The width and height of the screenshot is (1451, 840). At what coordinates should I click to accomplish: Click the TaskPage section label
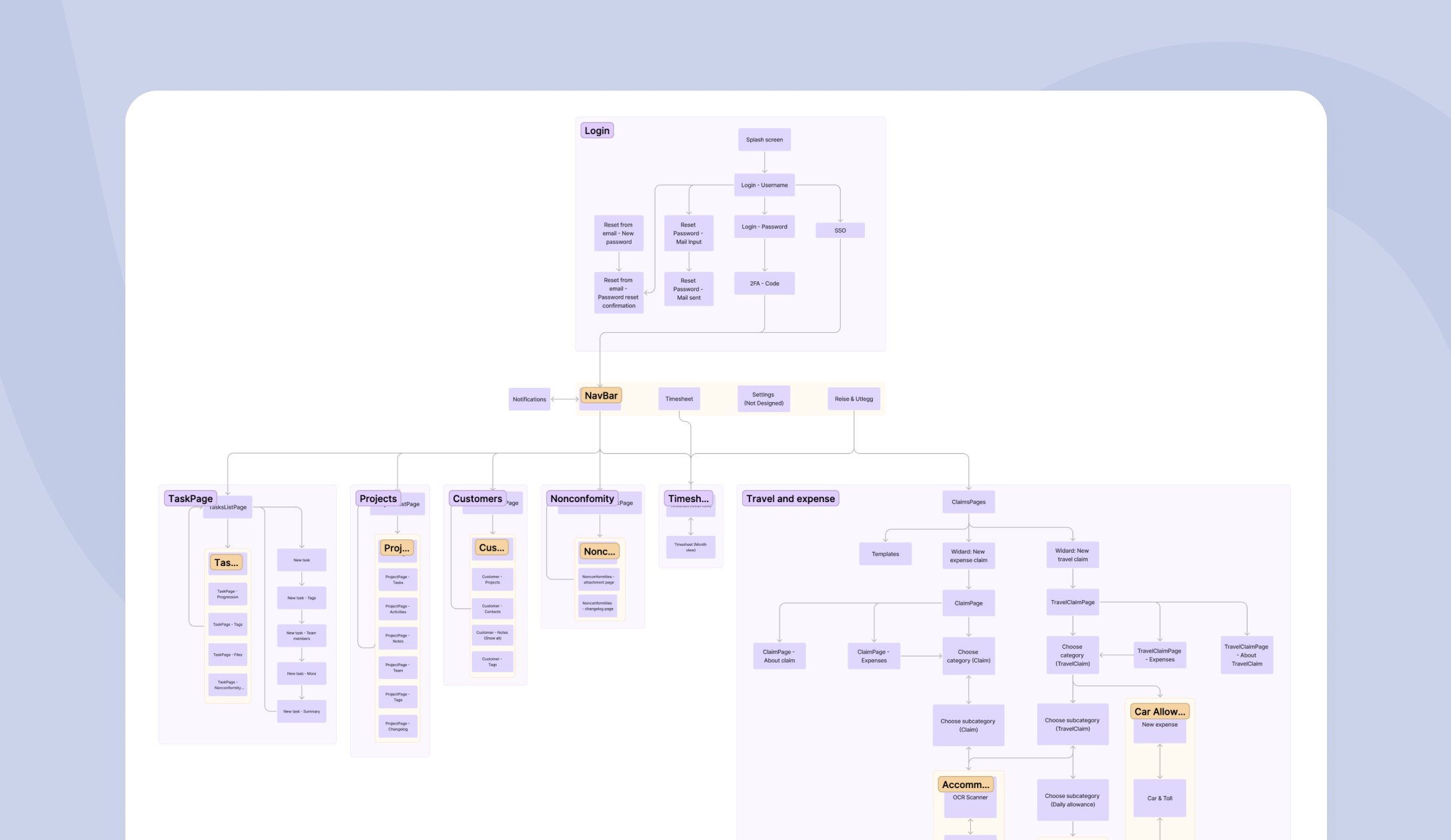point(191,499)
